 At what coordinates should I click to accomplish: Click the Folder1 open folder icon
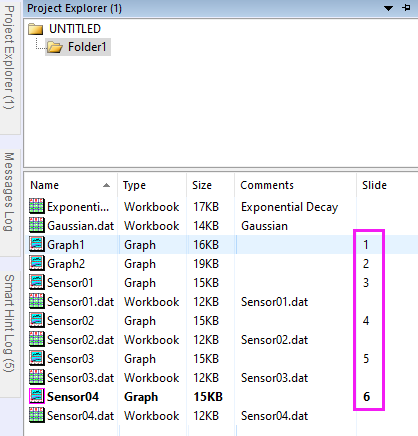[x=55, y=47]
